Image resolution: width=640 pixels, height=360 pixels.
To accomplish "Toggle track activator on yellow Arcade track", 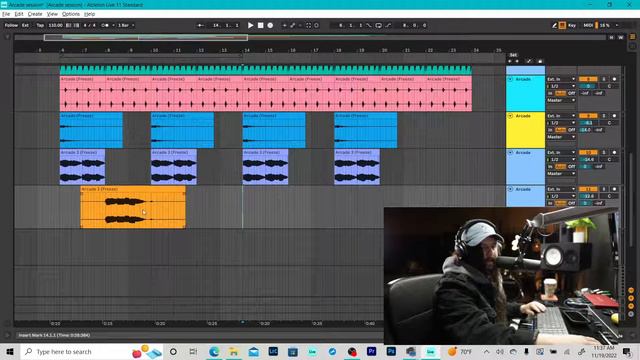I will pos(588,116).
